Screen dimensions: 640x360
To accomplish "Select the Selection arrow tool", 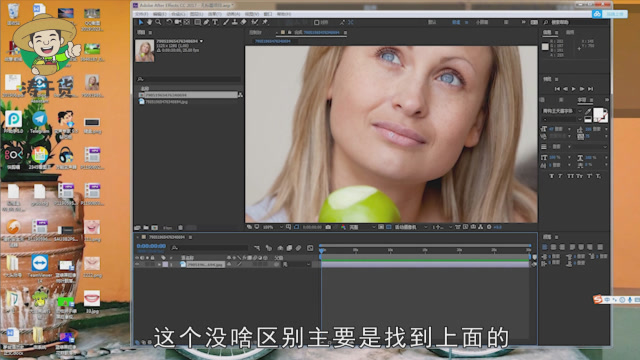I will 140,22.
